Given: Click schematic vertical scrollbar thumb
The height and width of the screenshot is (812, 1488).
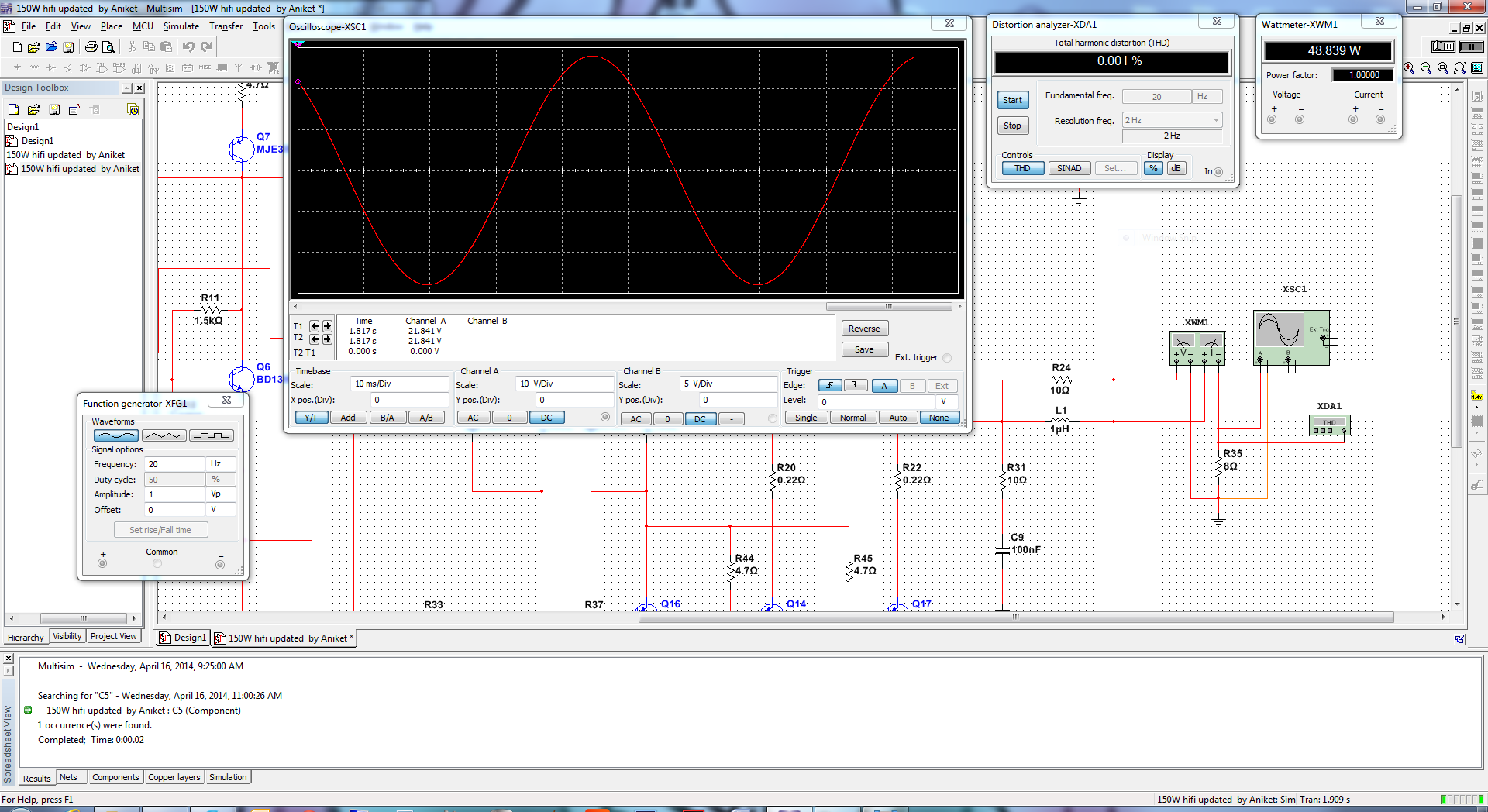Looking at the screenshot, I should tap(1457, 322).
